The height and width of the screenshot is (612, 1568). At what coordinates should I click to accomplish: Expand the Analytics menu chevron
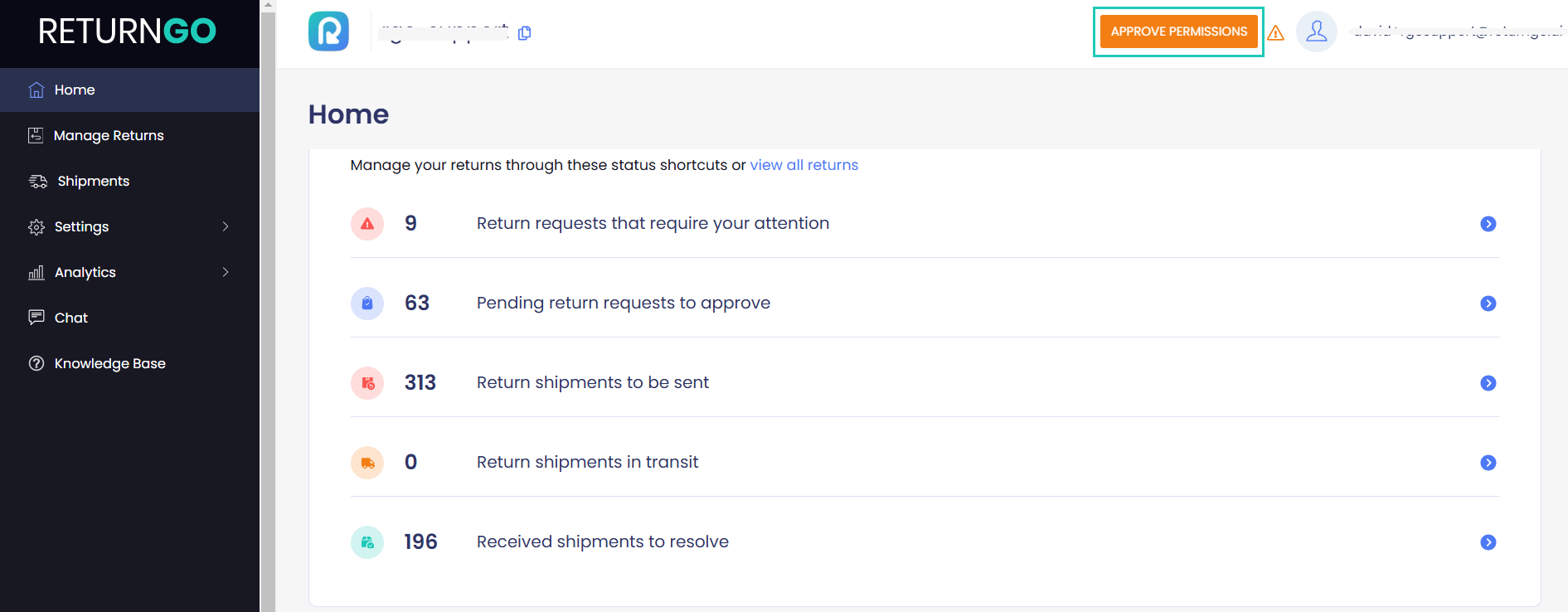(x=226, y=272)
